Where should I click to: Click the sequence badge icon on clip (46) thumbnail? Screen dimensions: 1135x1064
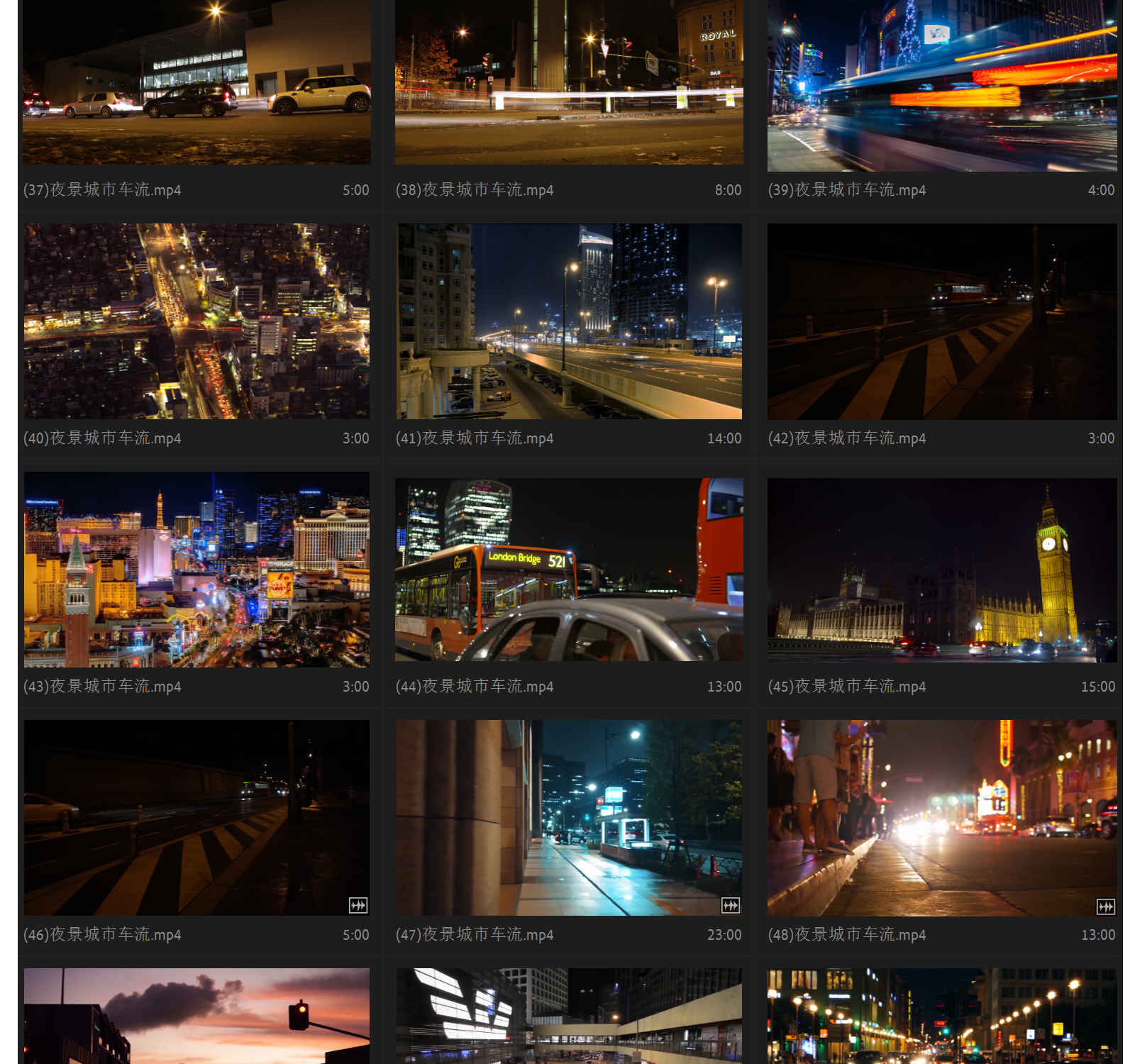click(x=358, y=905)
